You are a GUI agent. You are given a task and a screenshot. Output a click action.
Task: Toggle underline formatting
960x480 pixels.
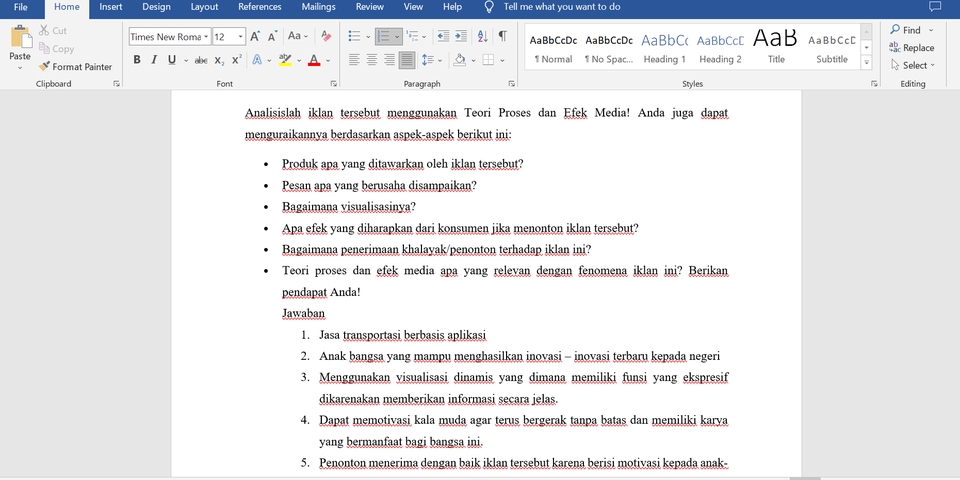click(171, 60)
